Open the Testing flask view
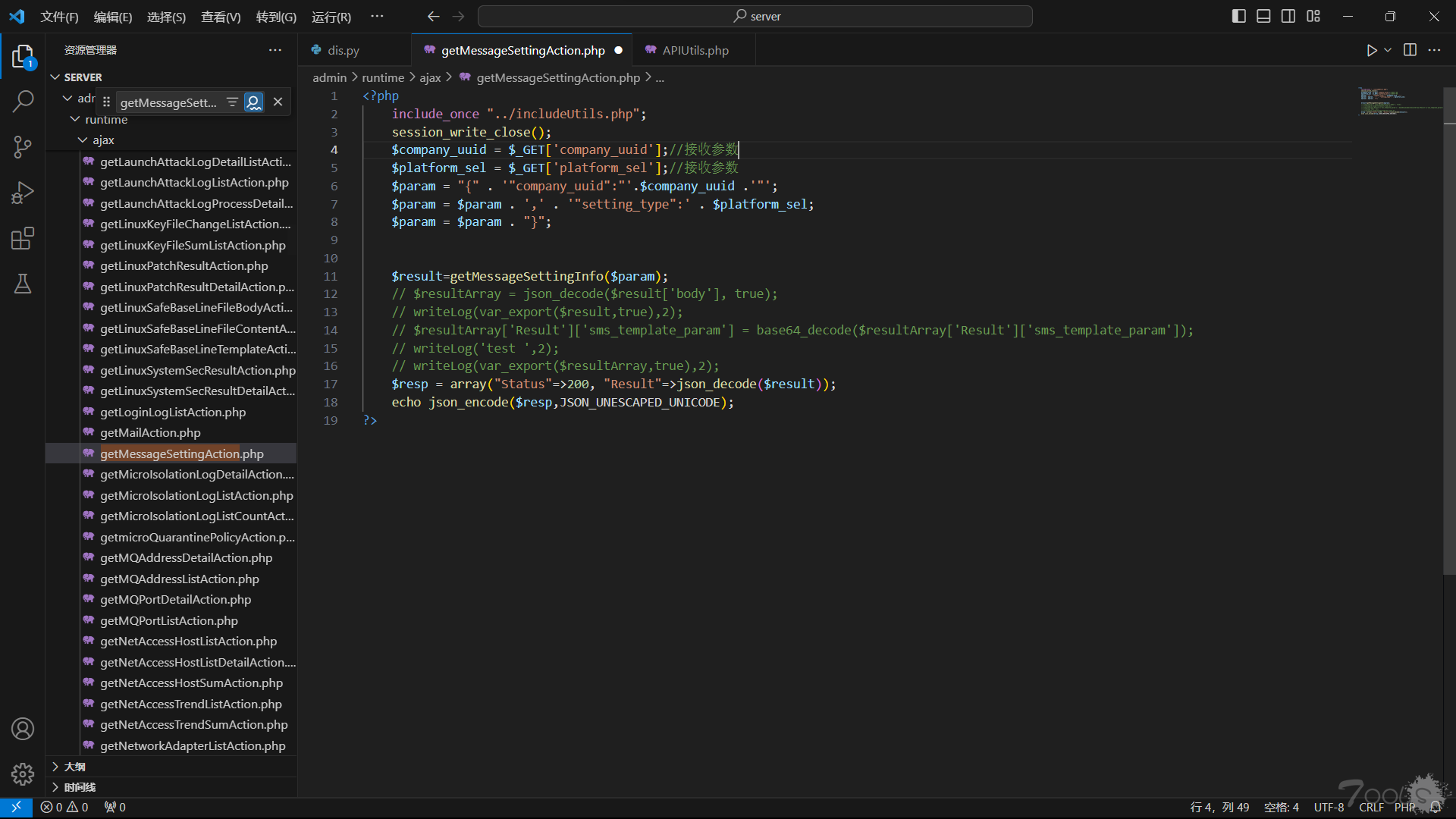Screen dimensions: 1456x819 23,284
